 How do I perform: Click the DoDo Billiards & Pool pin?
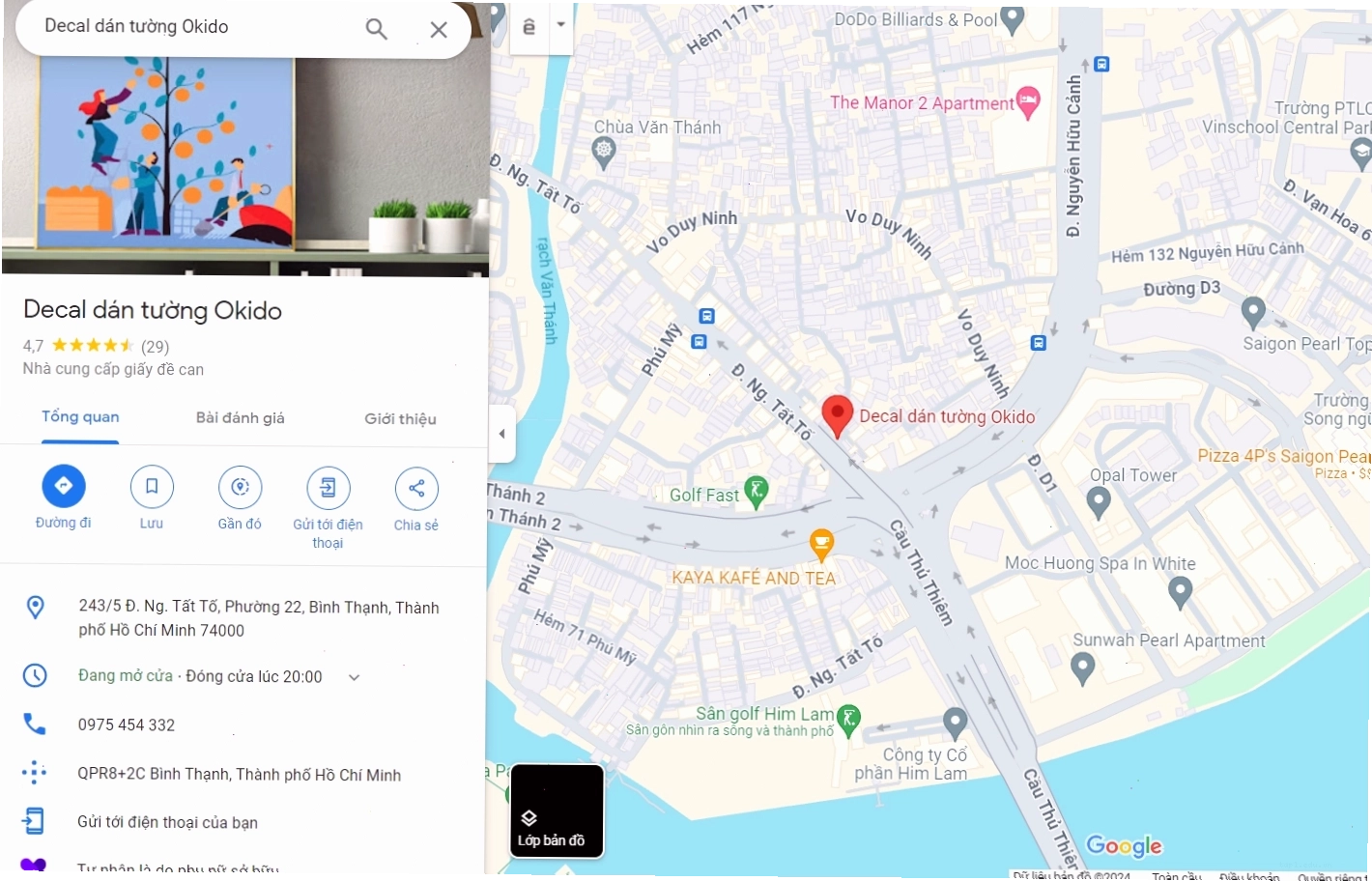pos(1012,19)
